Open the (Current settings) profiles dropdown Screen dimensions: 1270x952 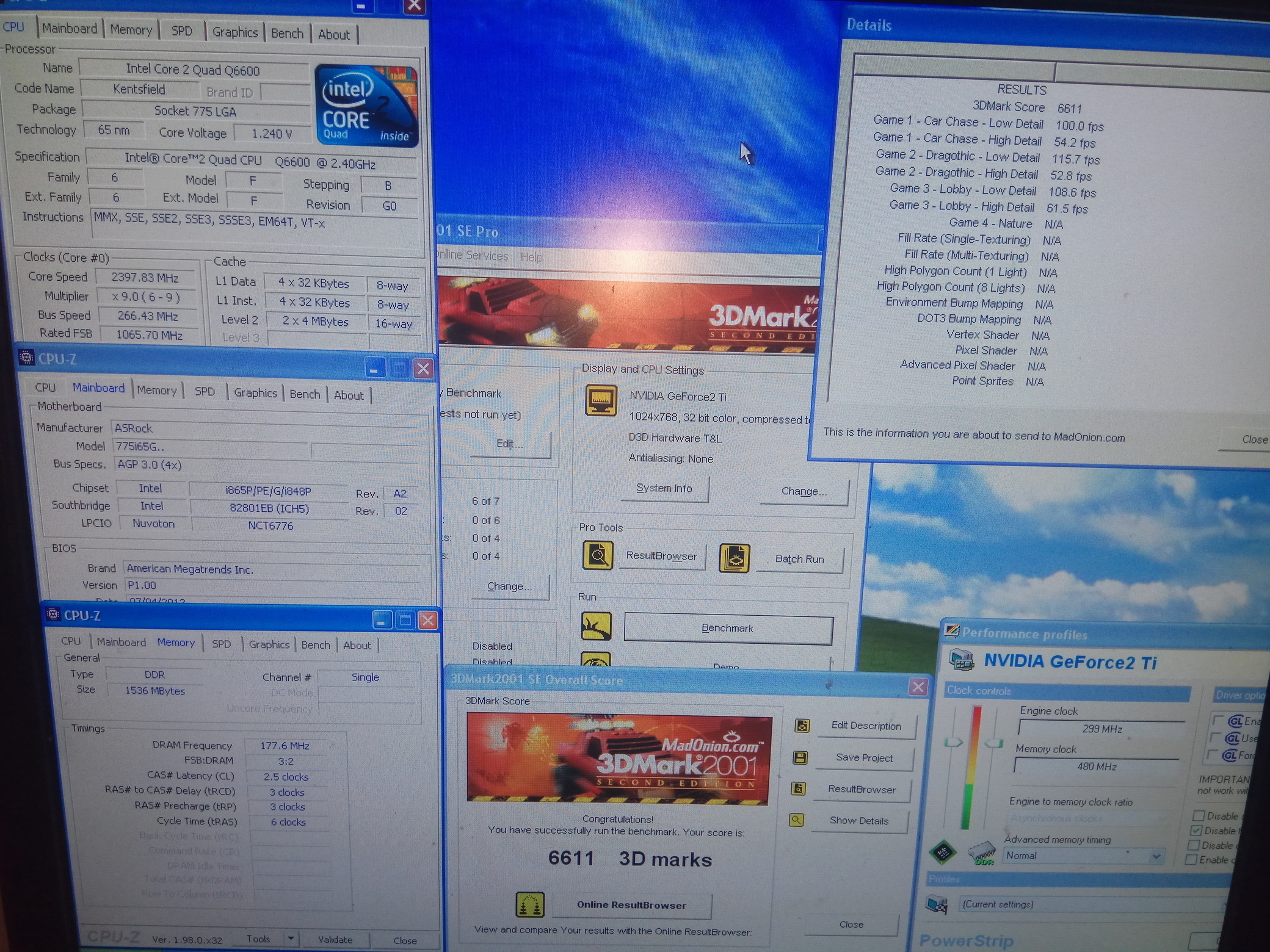click(1093, 904)
